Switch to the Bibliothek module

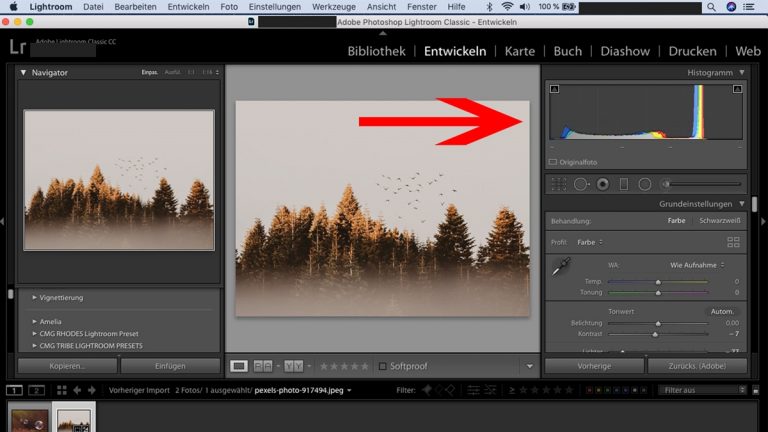pos(376,51)
